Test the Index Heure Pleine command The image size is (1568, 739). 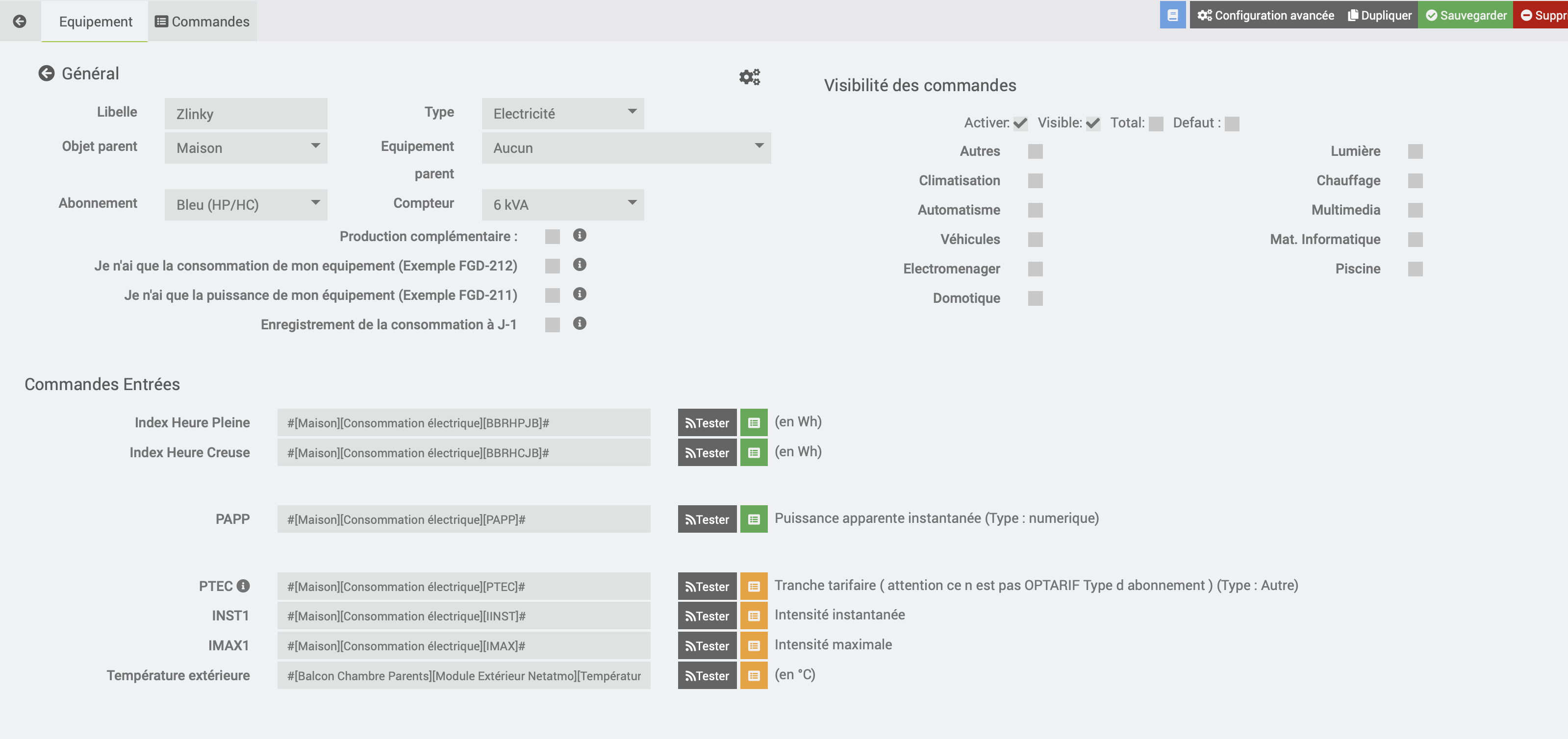tap(707, 423)
